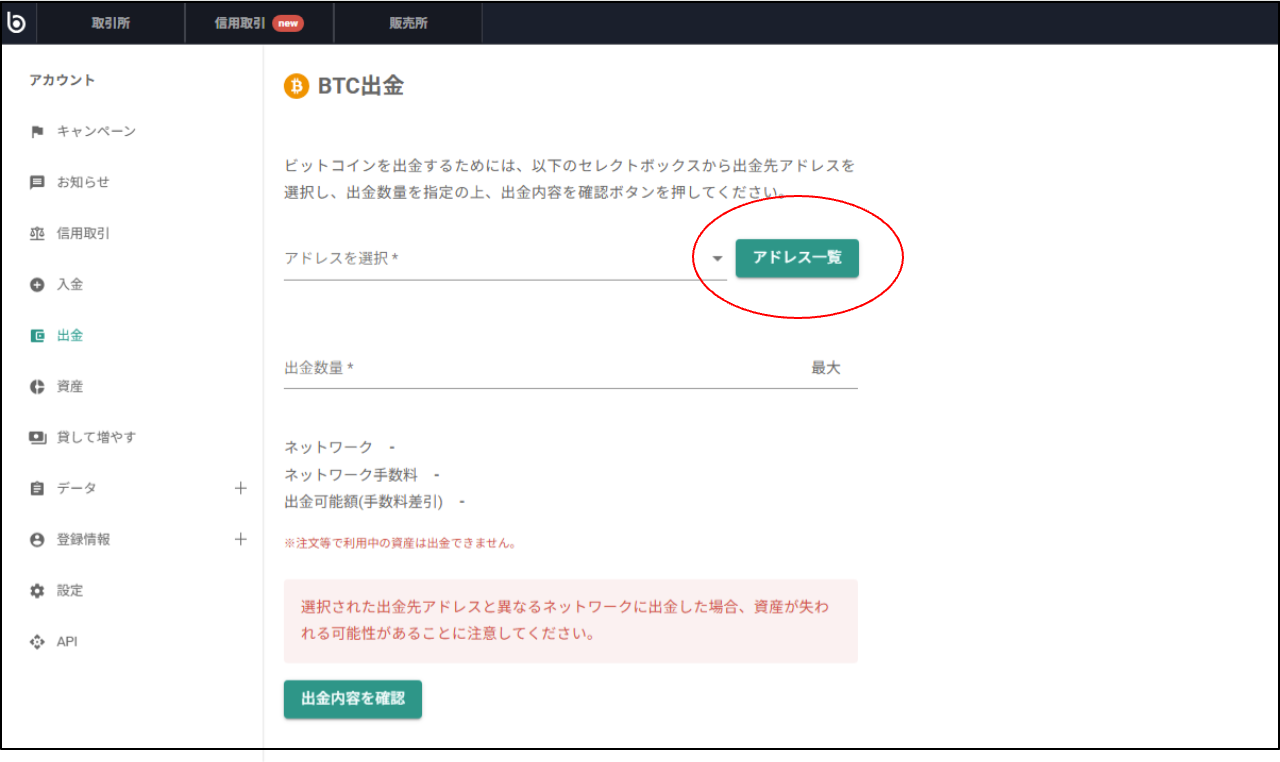Open API via sidebar icon

pyautogui.click(x=38, y=641)
